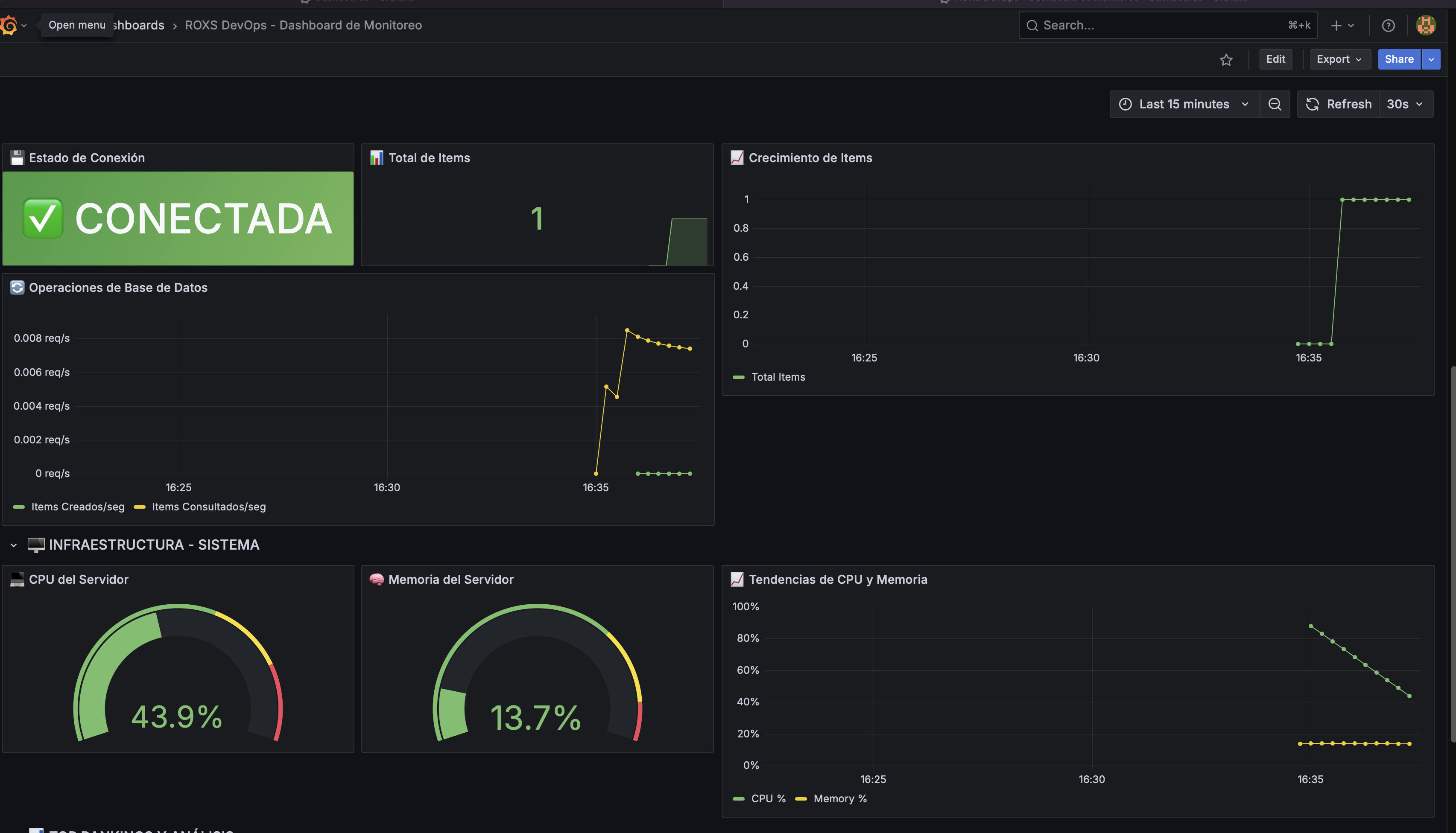Open the Last 15 minutes time dropdown
1456x833 pixels.
(1184, 104)
